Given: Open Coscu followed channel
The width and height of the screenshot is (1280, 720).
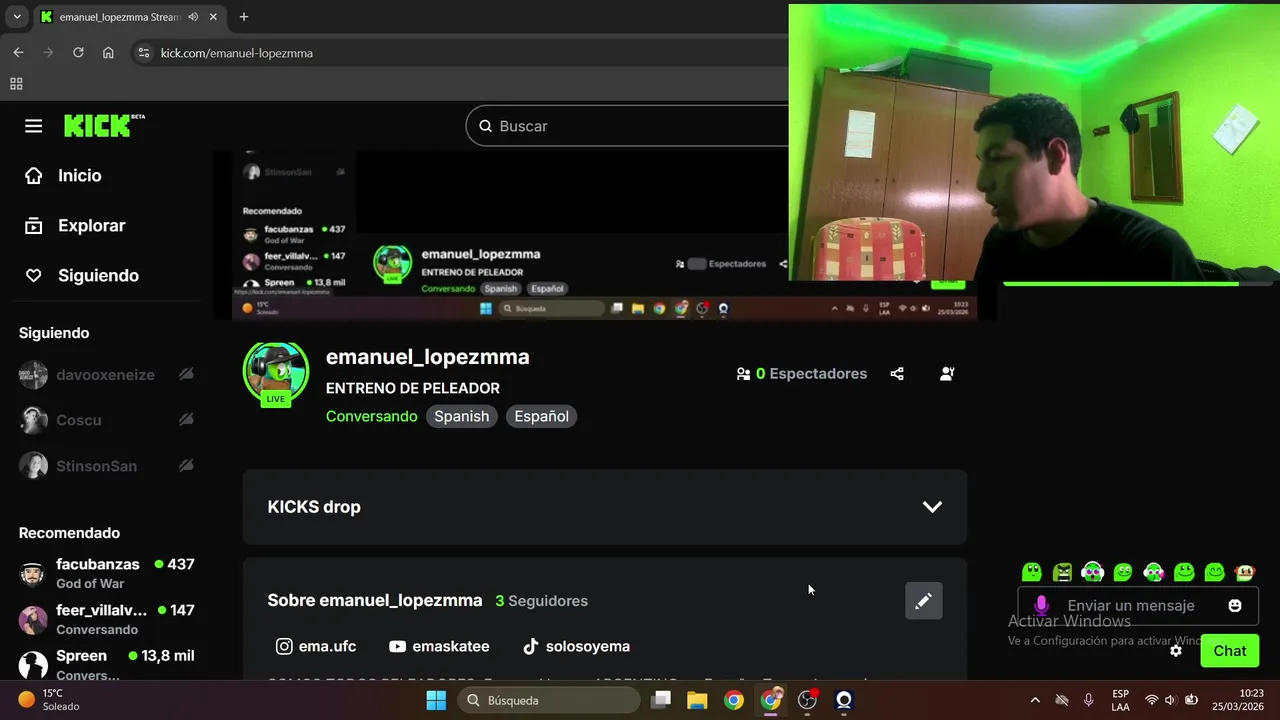Looking at the screenshot, I should [x=107, y=420].
